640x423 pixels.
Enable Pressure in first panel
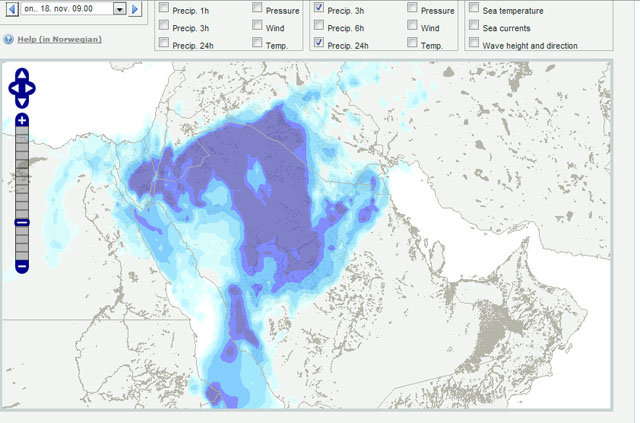(257, 7)
